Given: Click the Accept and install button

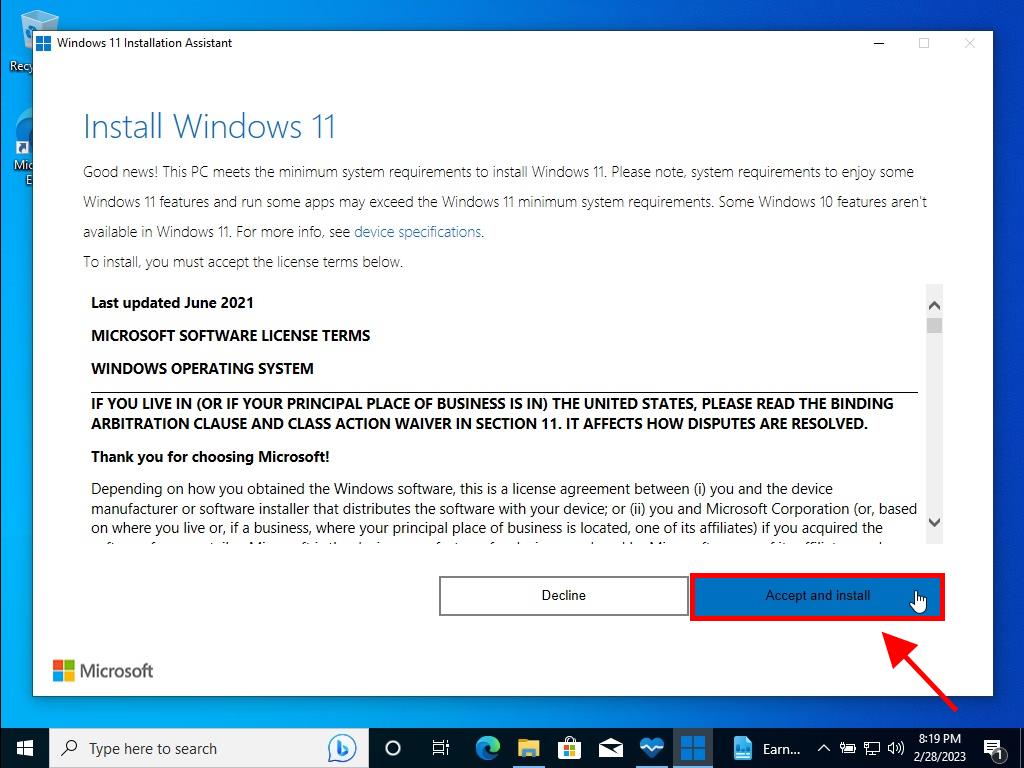Looking at the screenshot, I should [x=817, y=596].
